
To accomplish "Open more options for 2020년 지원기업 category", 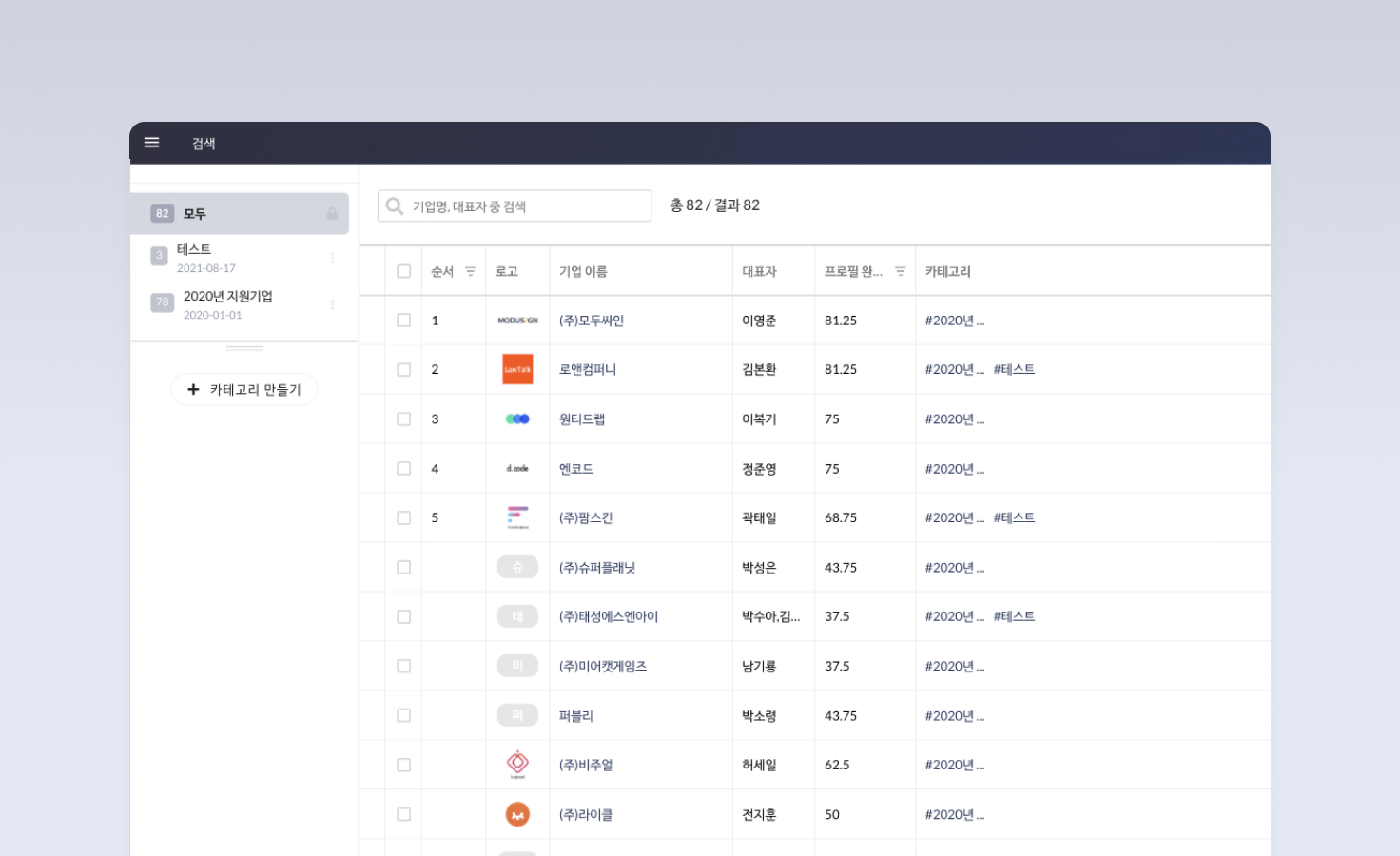I will pyautogui.click(x=332, y=304).
